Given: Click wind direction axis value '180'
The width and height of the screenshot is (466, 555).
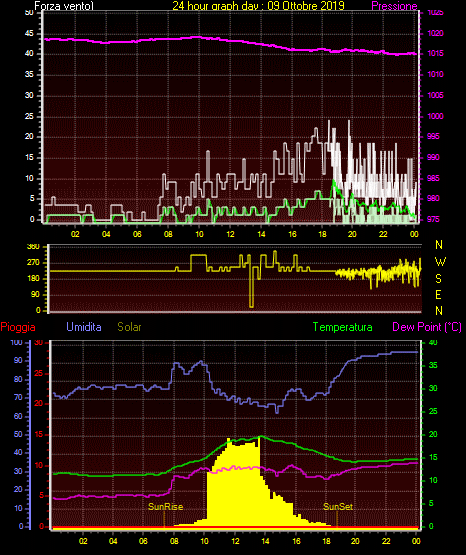Looking at the screenshot, I should 34,279.
